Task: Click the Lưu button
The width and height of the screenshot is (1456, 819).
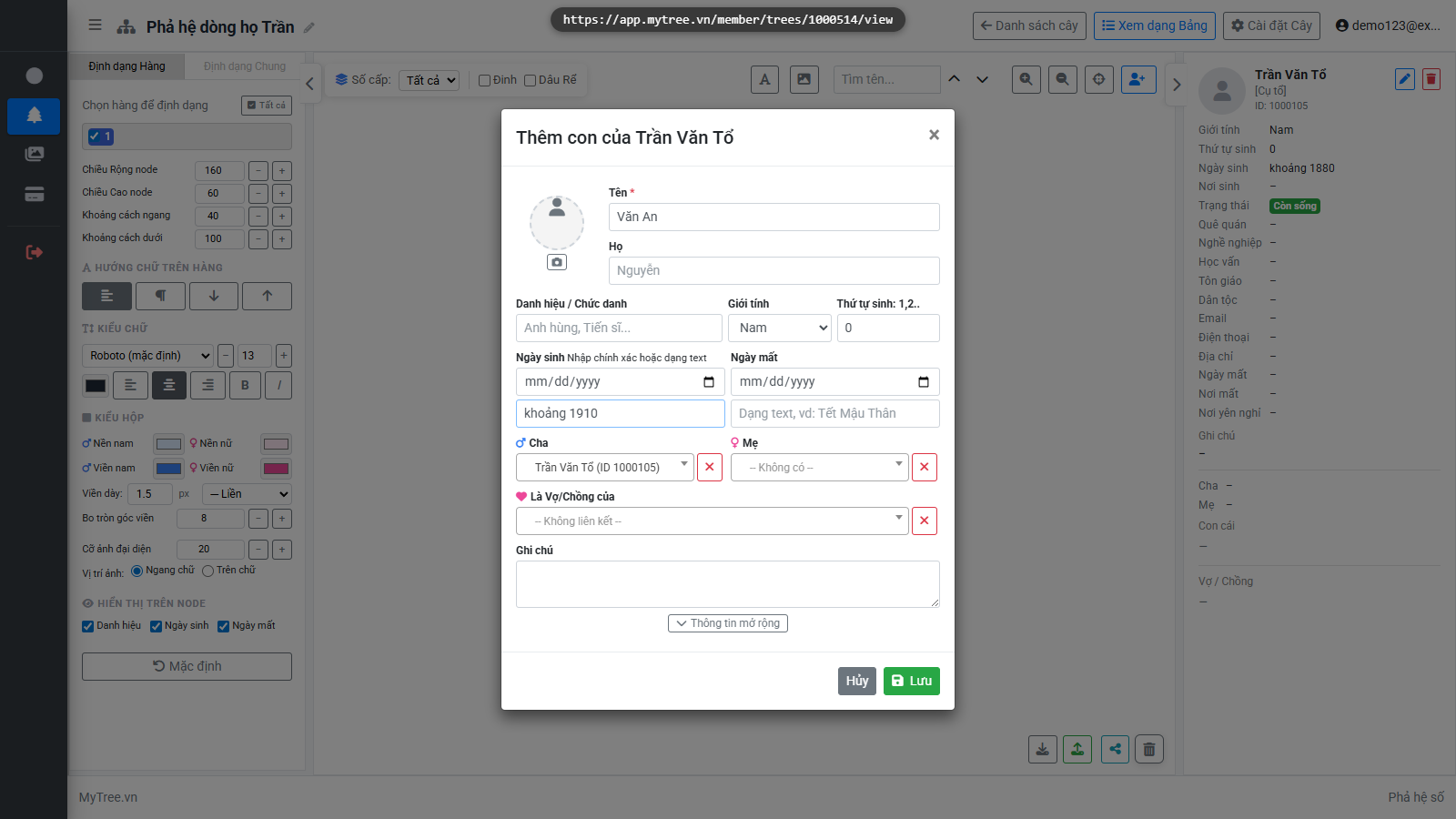Action: 912,681
